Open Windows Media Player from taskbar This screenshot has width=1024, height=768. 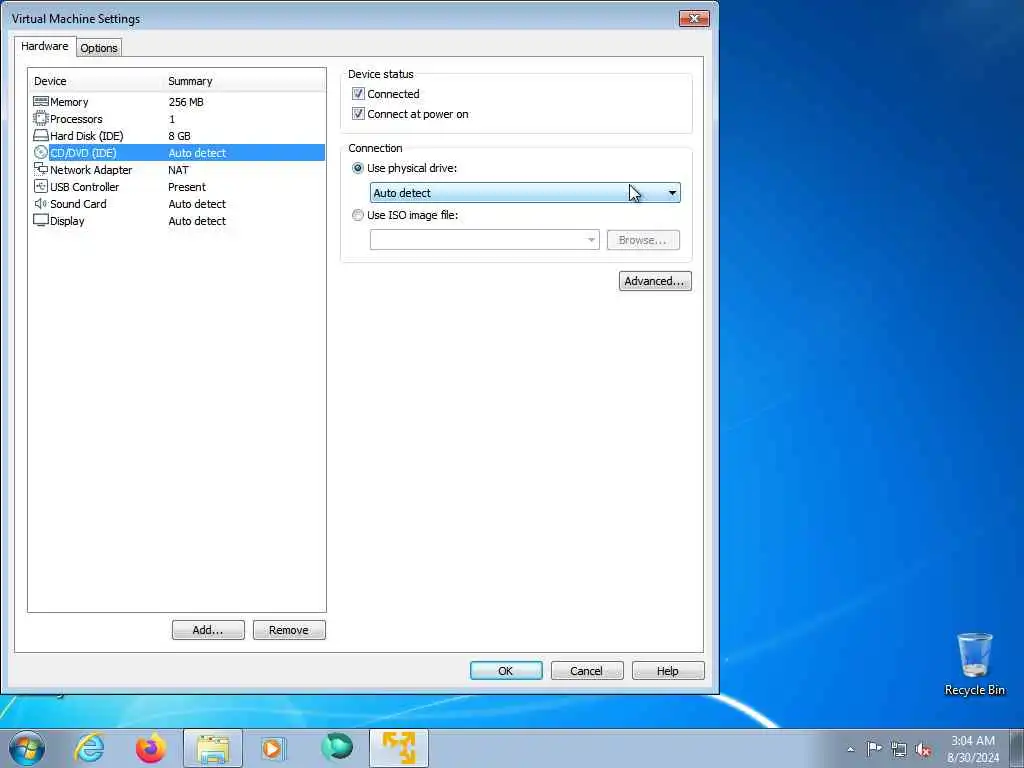274,748
